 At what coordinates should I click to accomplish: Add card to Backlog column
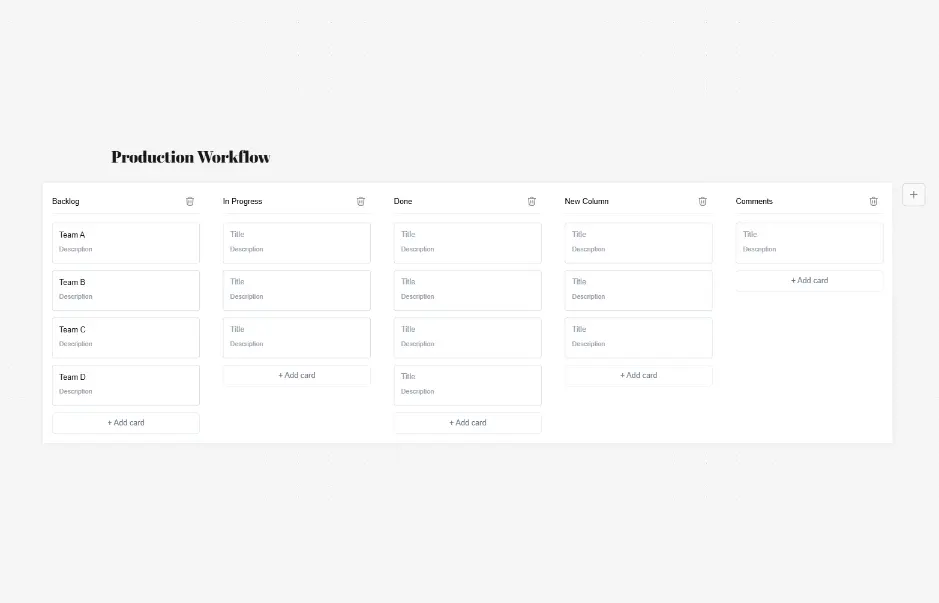126,423
